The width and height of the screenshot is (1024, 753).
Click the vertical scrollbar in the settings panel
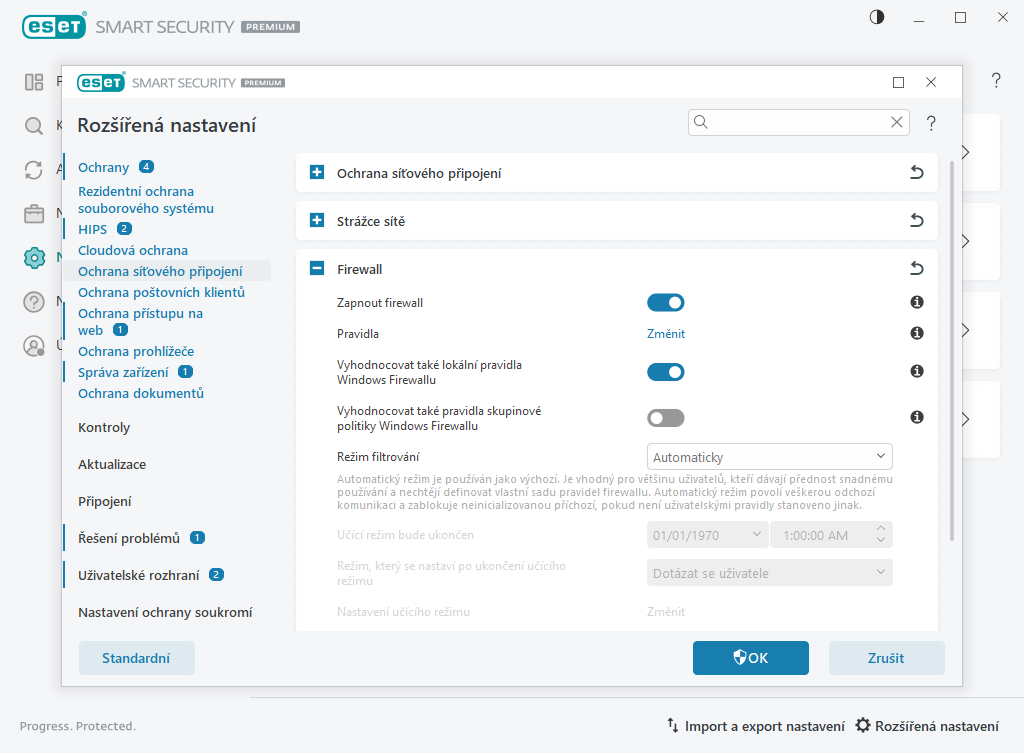[x=952, y=350]
